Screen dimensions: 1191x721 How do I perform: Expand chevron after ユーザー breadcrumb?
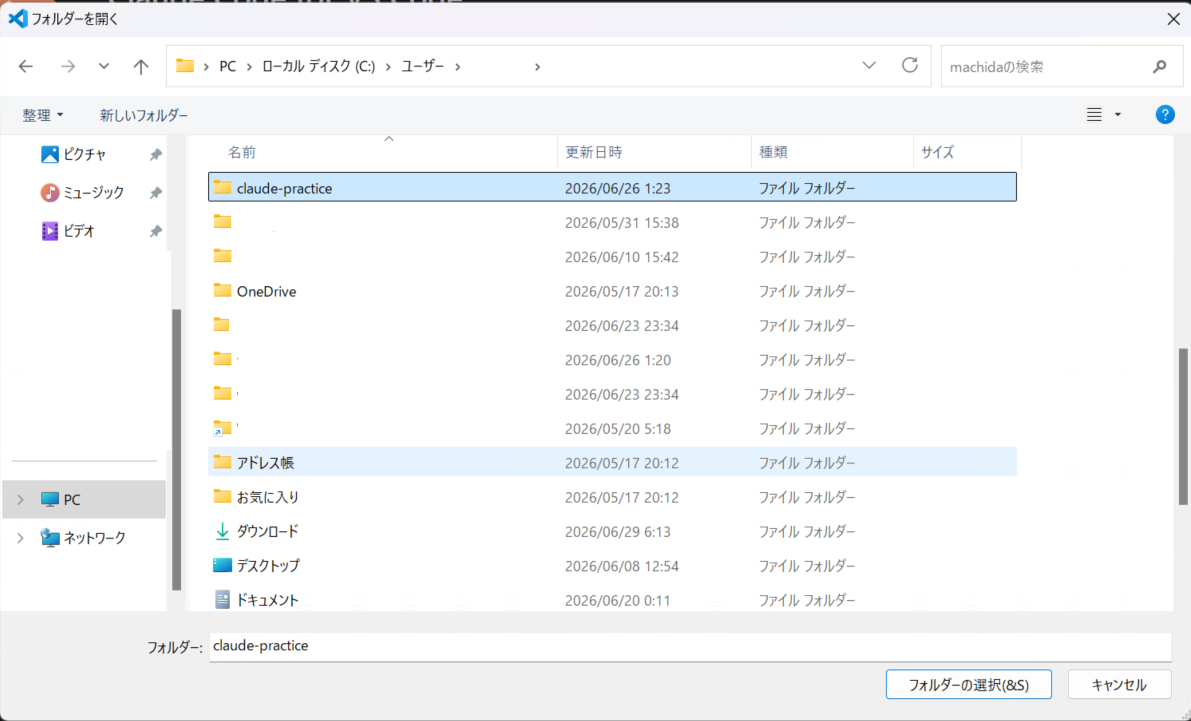tap(457, 67)
